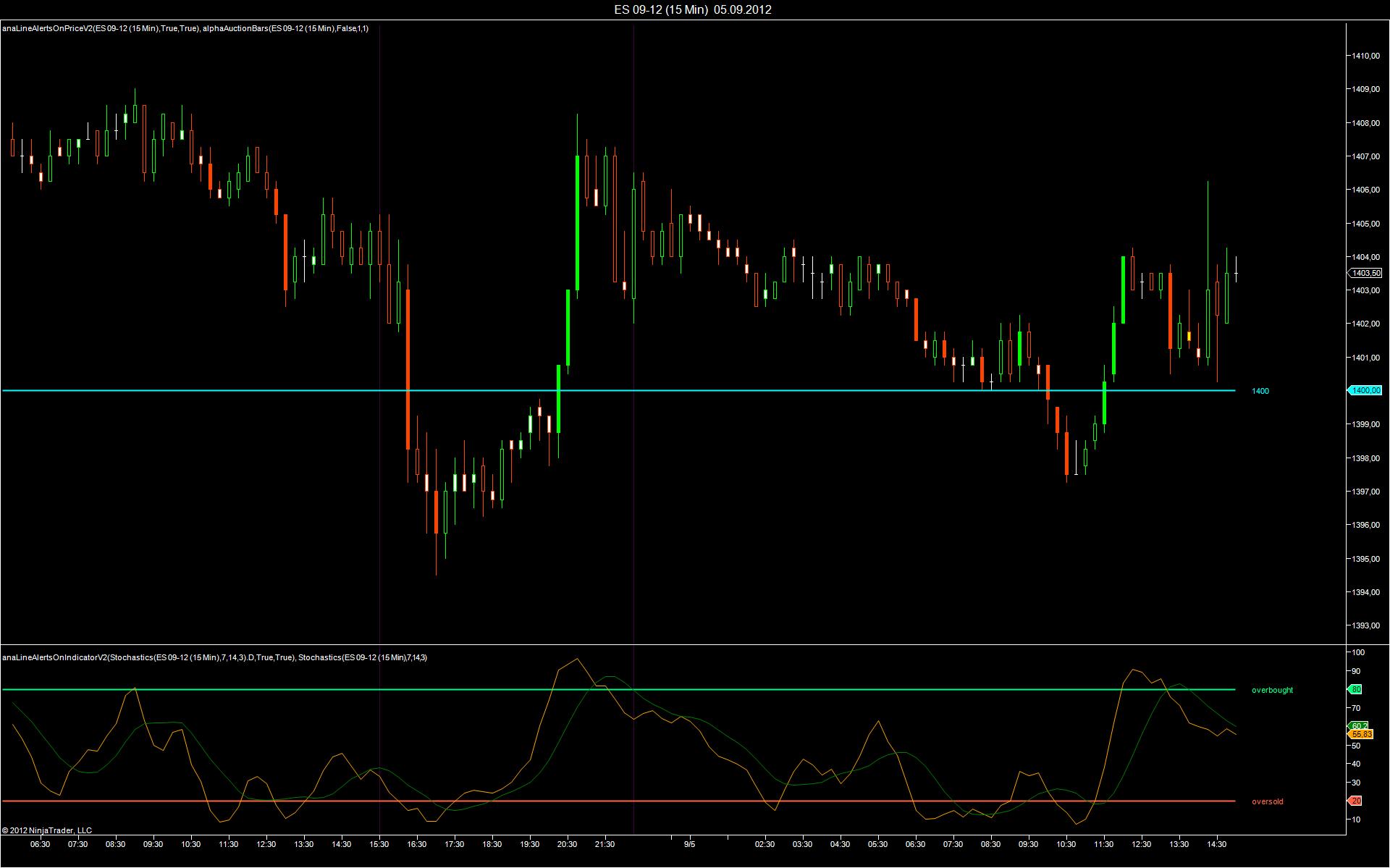Click the 1409,00 price axis label
This screenshot has height=868, width=1390.
pyautogui.click(x=1365, y=89)
